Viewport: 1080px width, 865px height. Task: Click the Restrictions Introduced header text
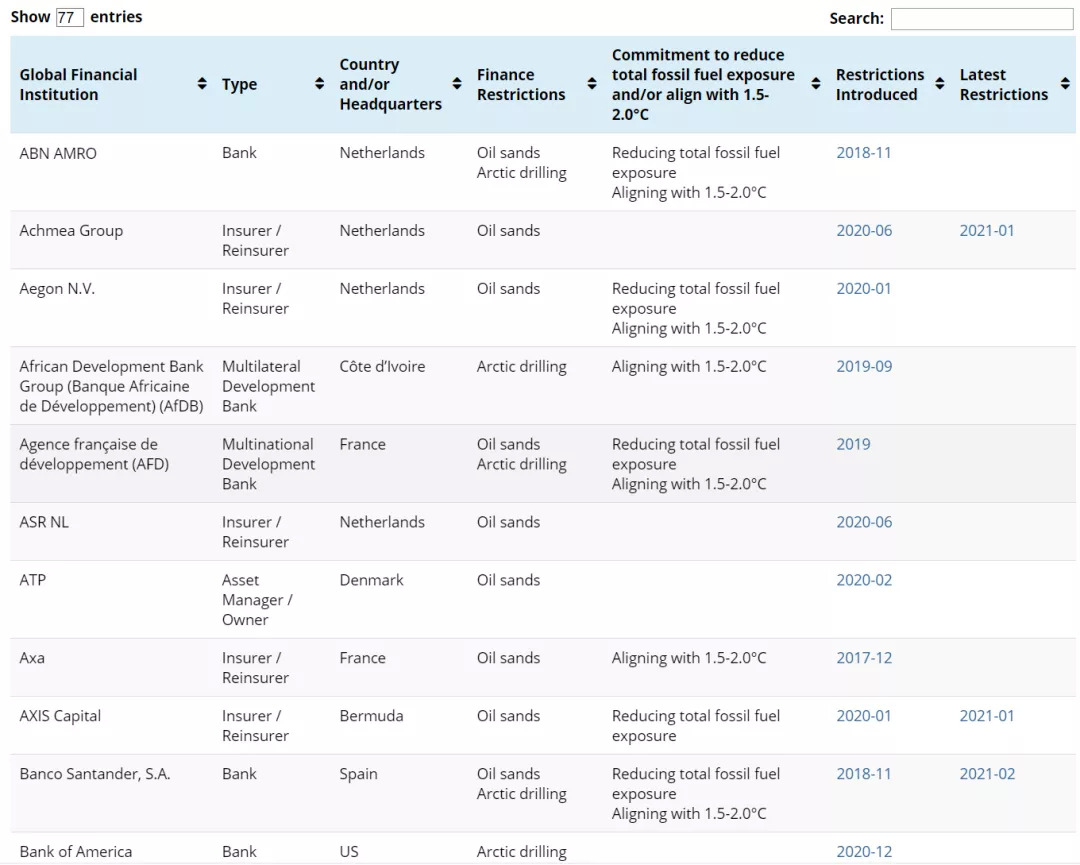(x=880, y=84)
